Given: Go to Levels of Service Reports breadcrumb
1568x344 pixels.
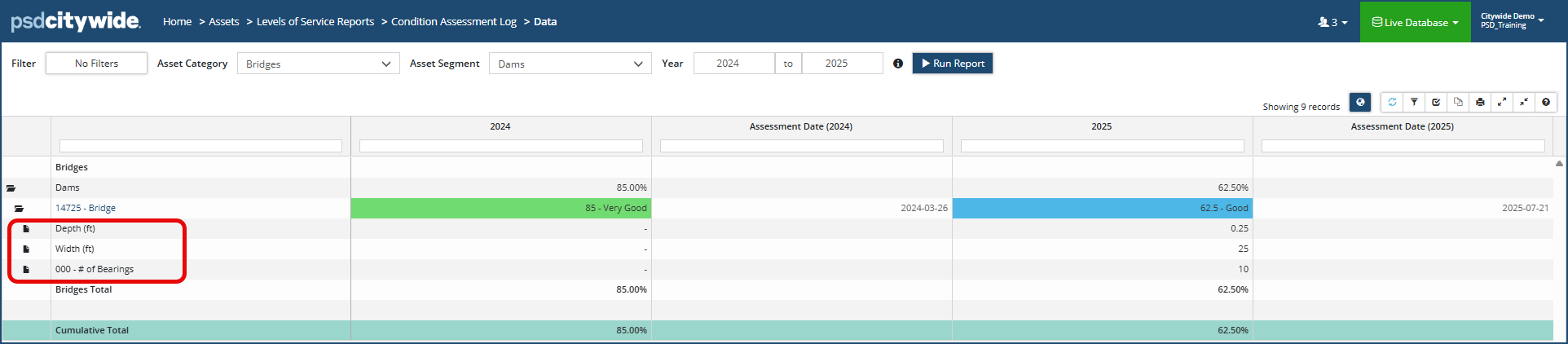Looking at the screenshot, I should [315, 22].
